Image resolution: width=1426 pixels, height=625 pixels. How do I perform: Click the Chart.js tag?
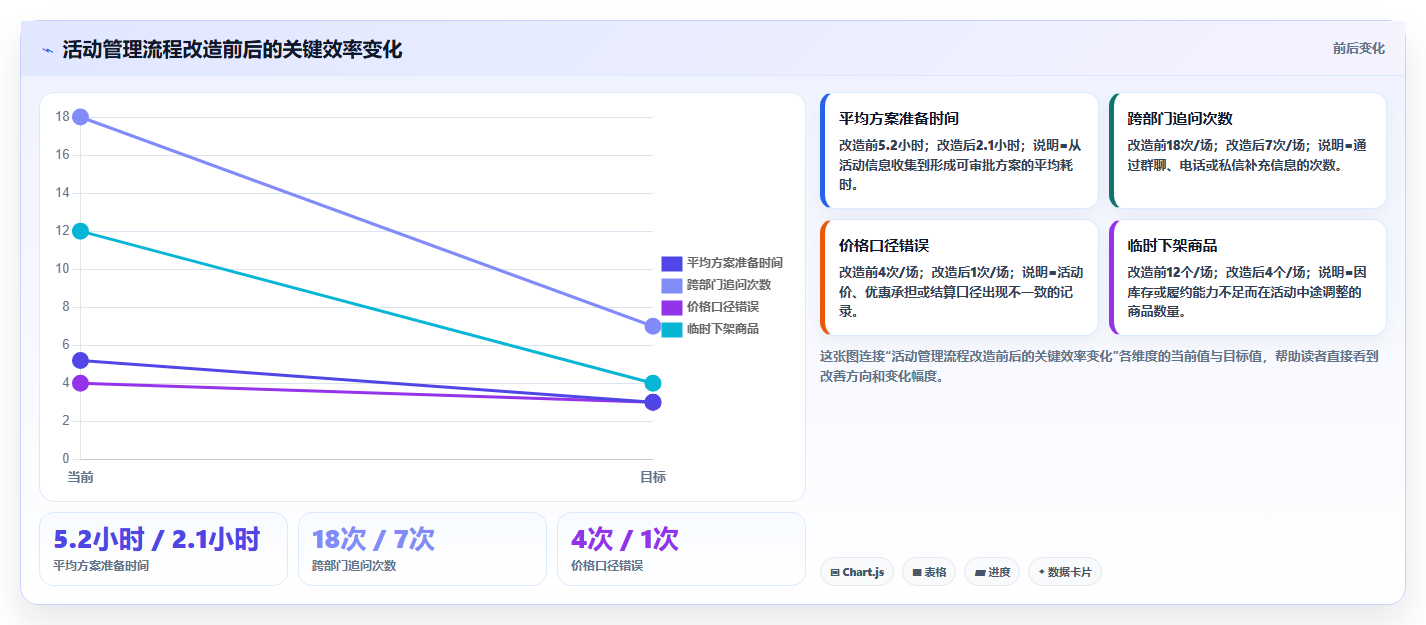[x=857, y=572]
